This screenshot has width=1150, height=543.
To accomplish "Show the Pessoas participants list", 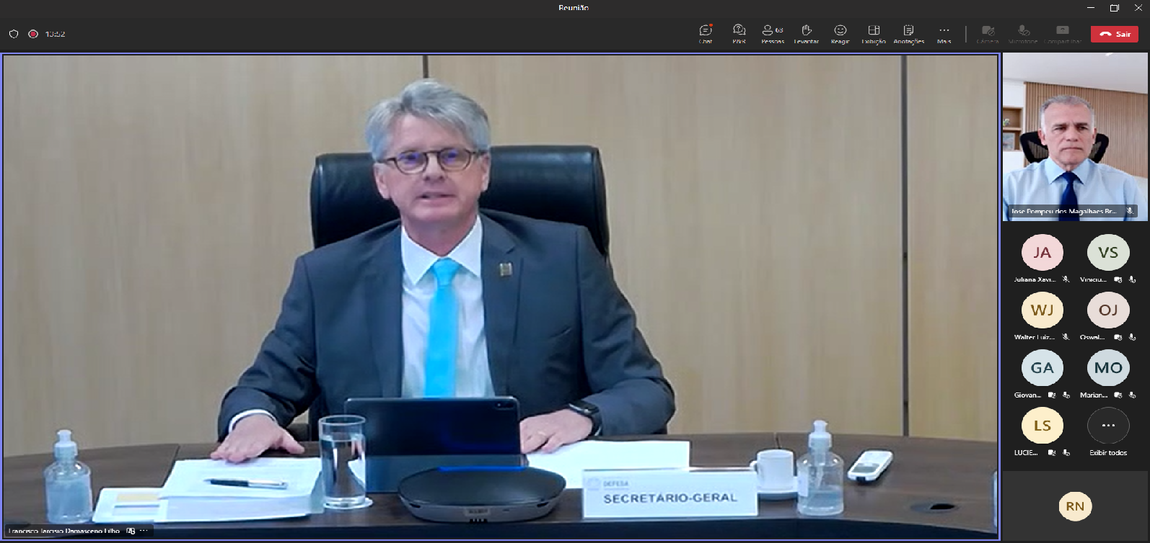I will point(772,33).
